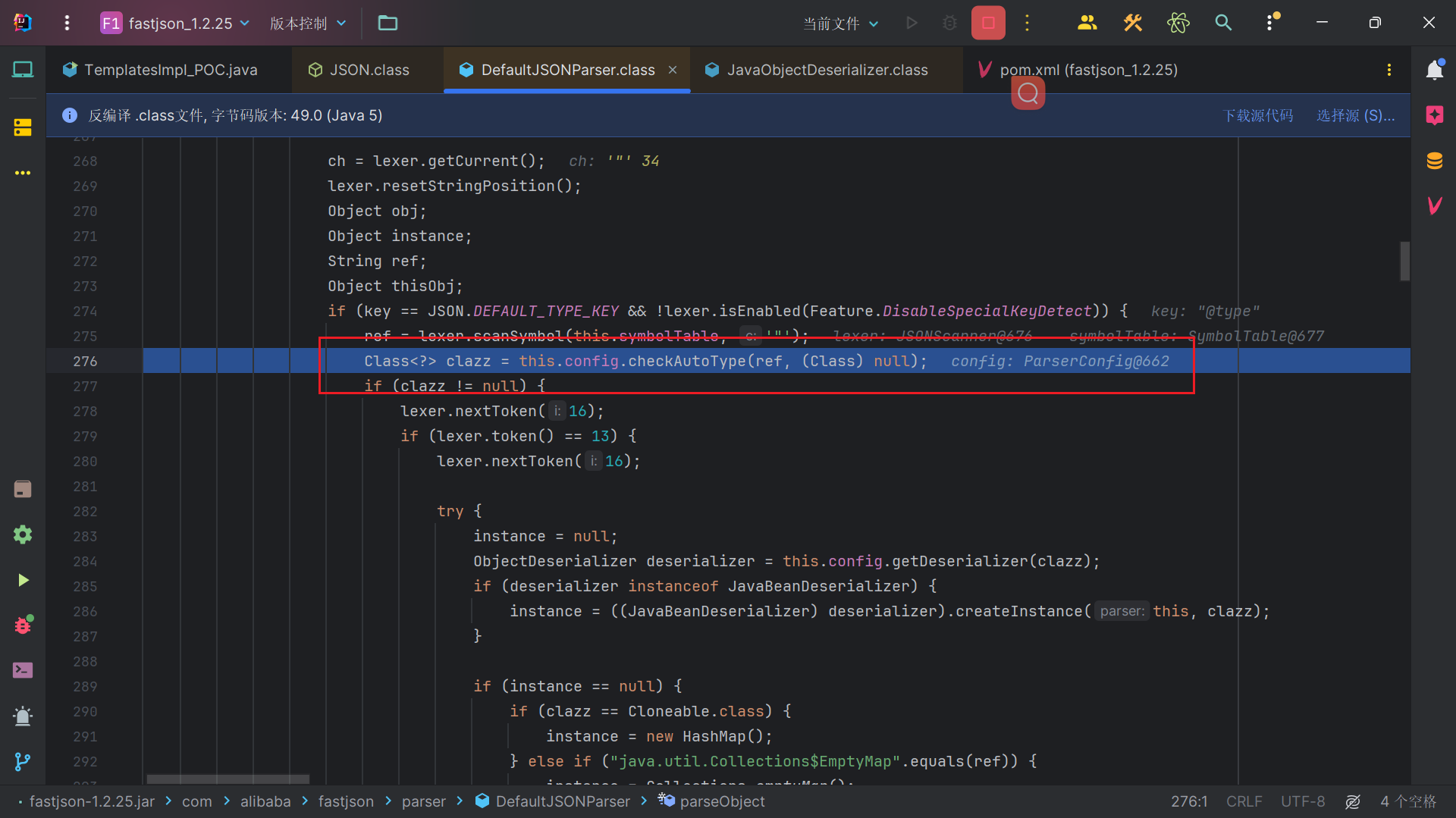Viewport: 1456px width, 818px height.
Task: Open the Notifications bell
Action: click(x=1434, y=70)
